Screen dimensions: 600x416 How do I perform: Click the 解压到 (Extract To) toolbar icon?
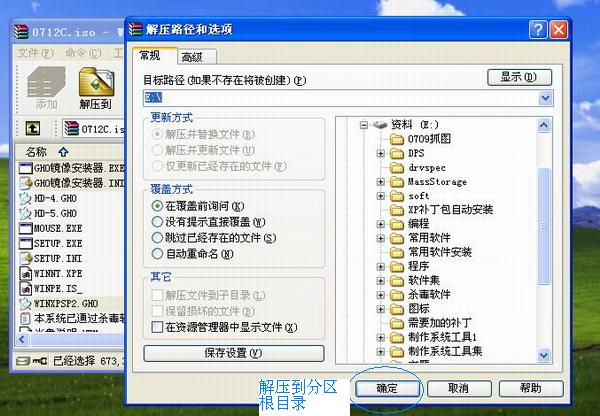tap(96, 88)
